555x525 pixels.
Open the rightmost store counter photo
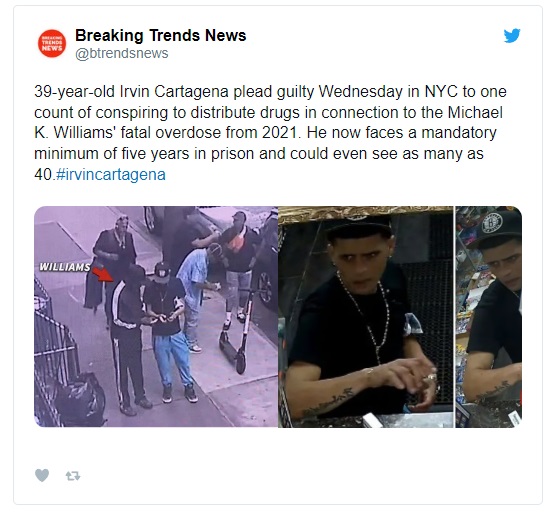coord(488,316)
